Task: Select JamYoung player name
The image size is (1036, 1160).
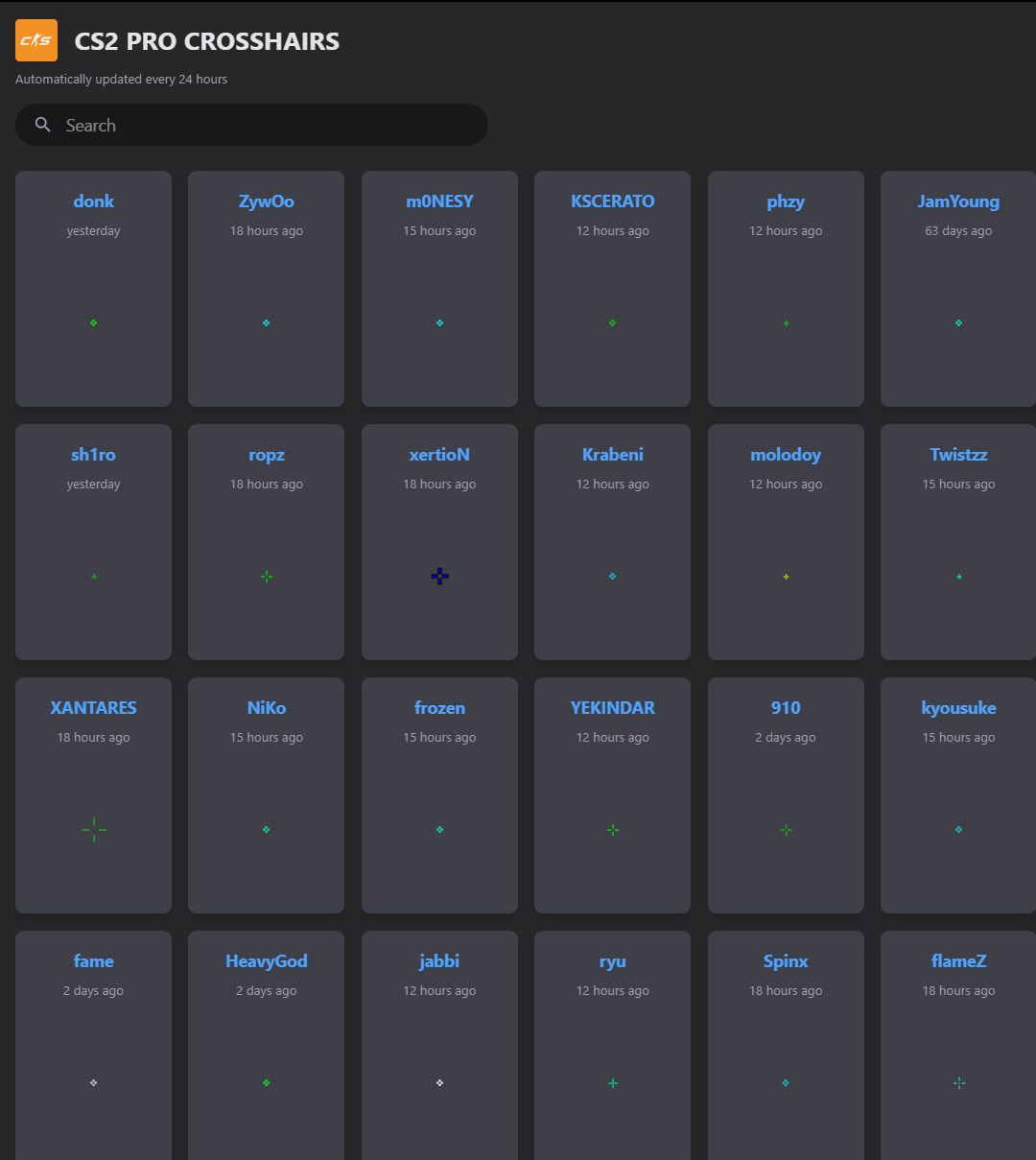Action: click(x=958, y=201)
